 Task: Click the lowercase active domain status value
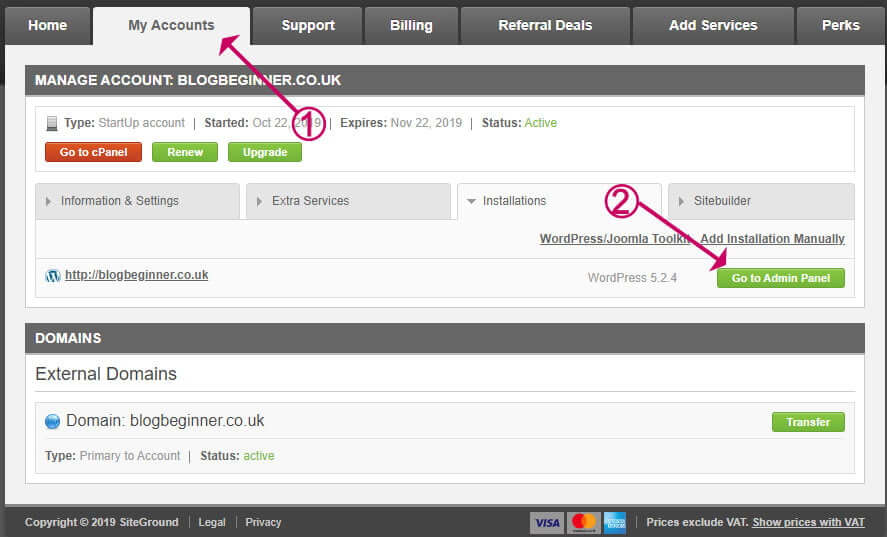pyautogui.click(x=259, y=456)
